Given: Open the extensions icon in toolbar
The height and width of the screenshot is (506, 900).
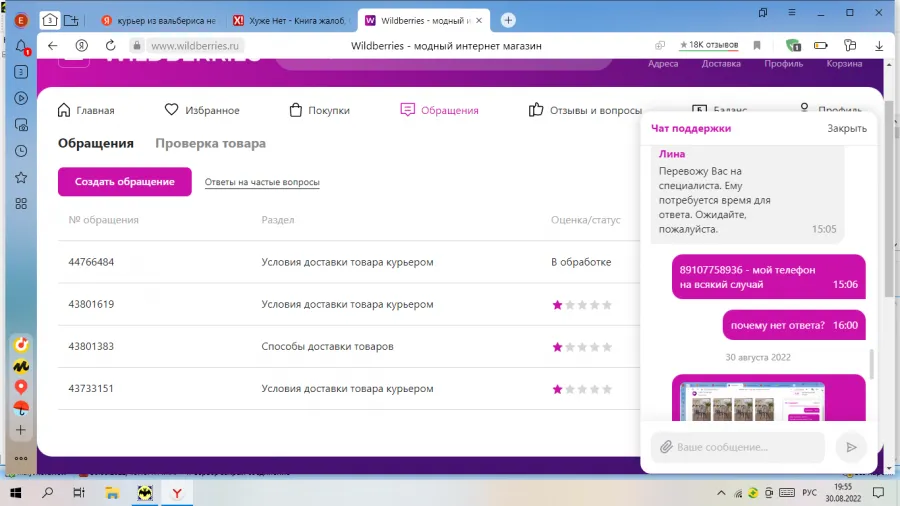Looking at the screenshot, I should [x=850, y=45].
